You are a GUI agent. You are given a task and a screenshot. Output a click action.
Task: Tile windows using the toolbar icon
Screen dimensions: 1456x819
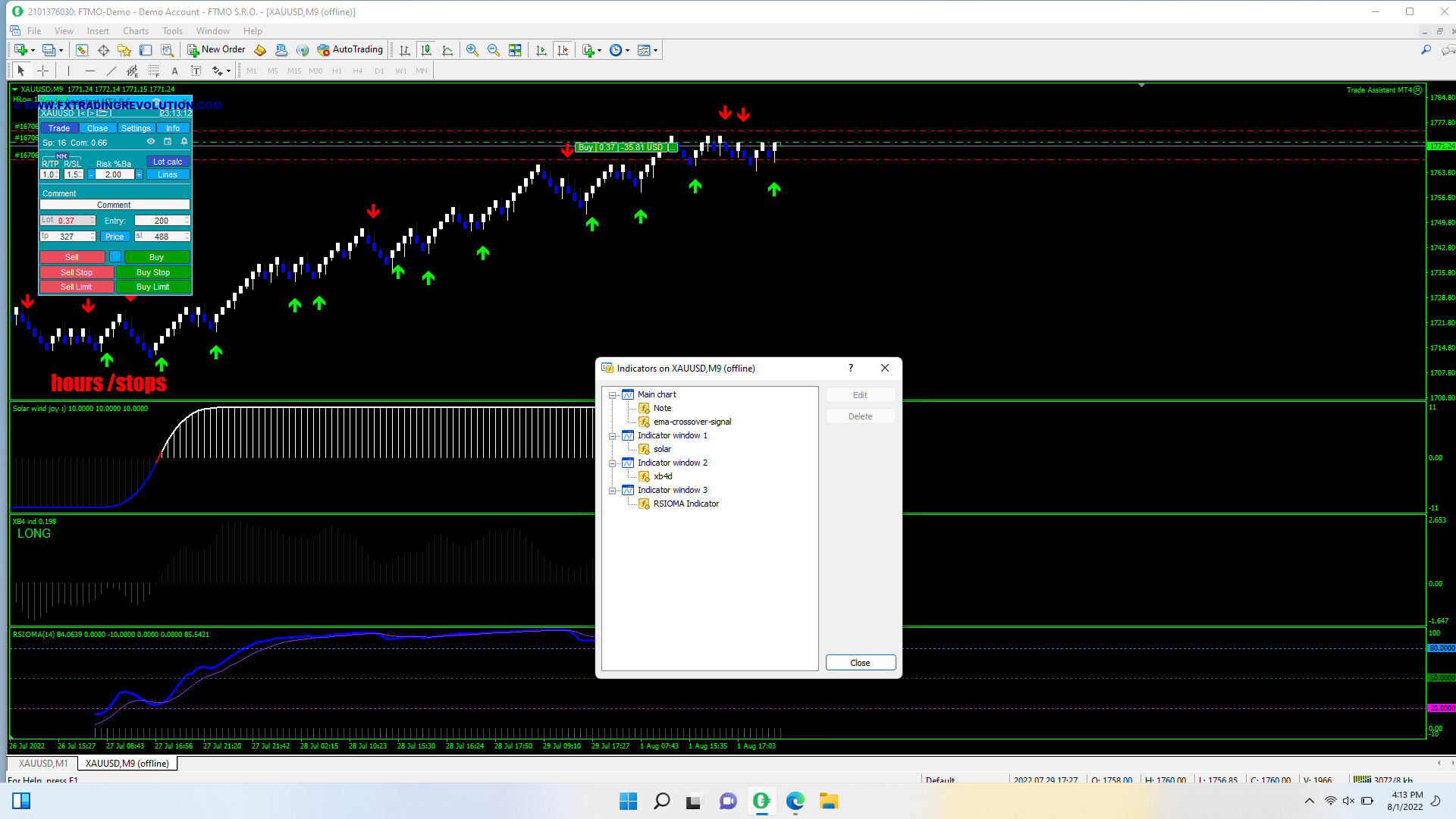click(x=515, y=50)
